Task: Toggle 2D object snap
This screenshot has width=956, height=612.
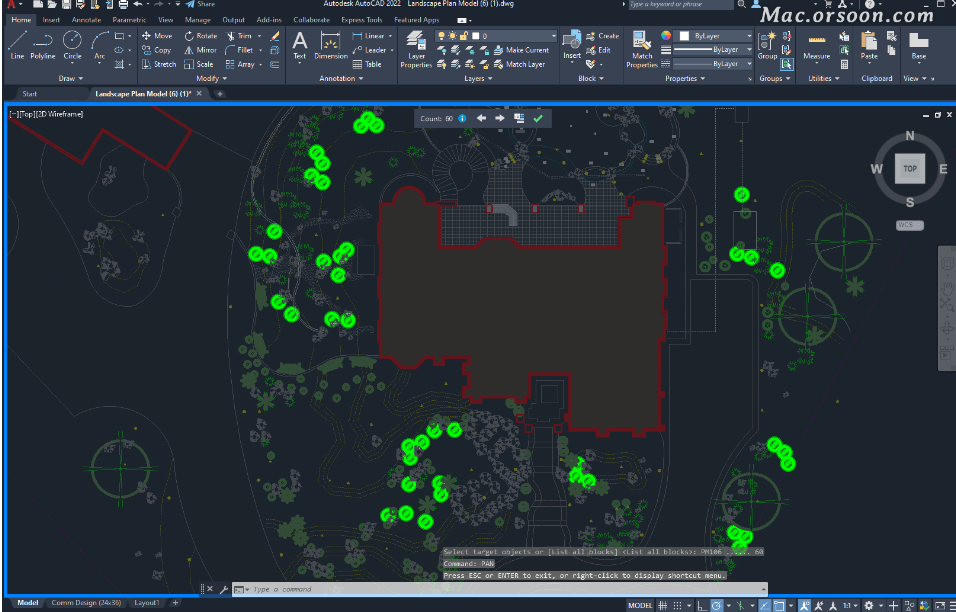Action: coord(779,606)
